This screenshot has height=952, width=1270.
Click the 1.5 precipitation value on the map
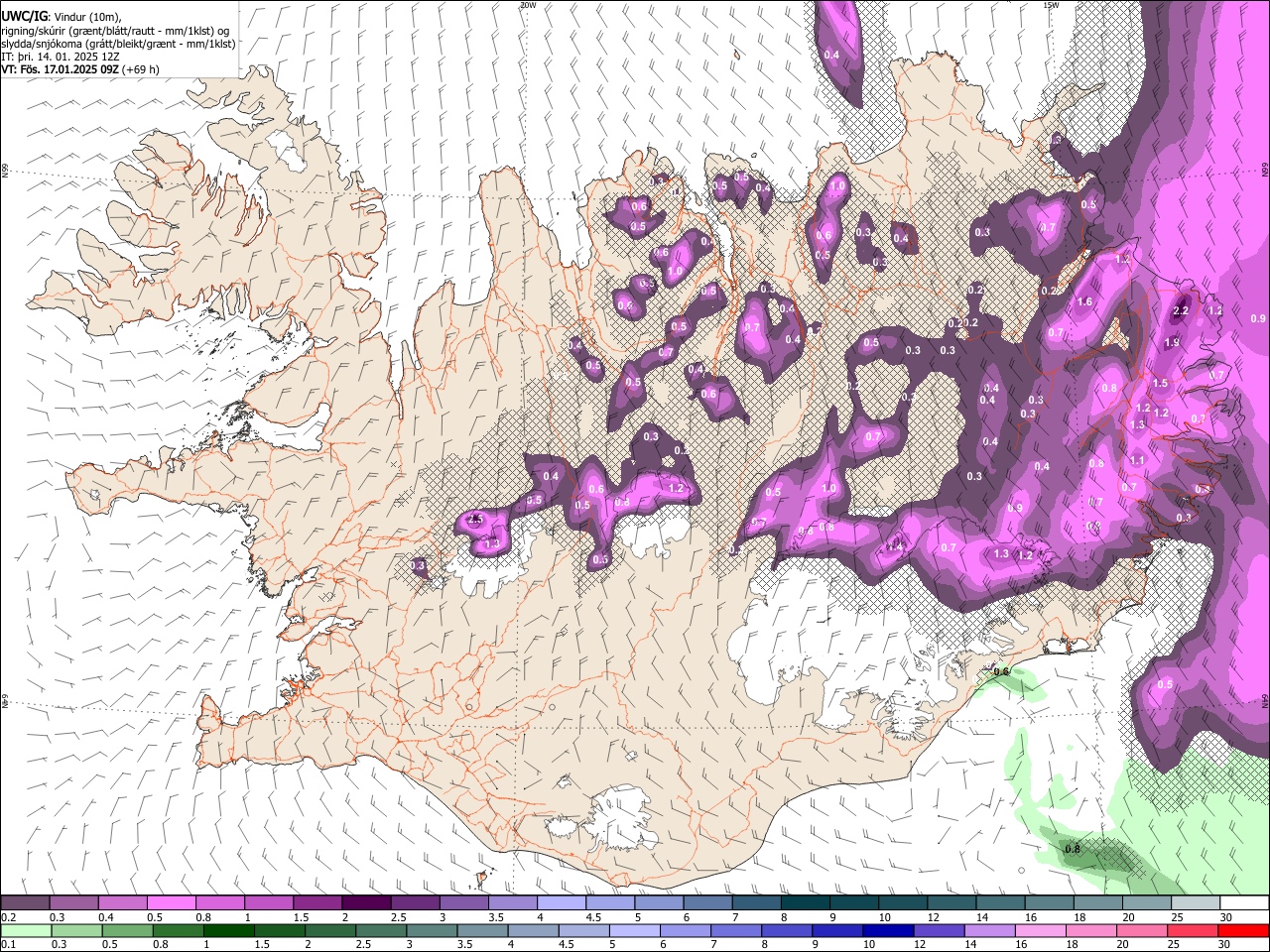click(x=1160, y=383)
